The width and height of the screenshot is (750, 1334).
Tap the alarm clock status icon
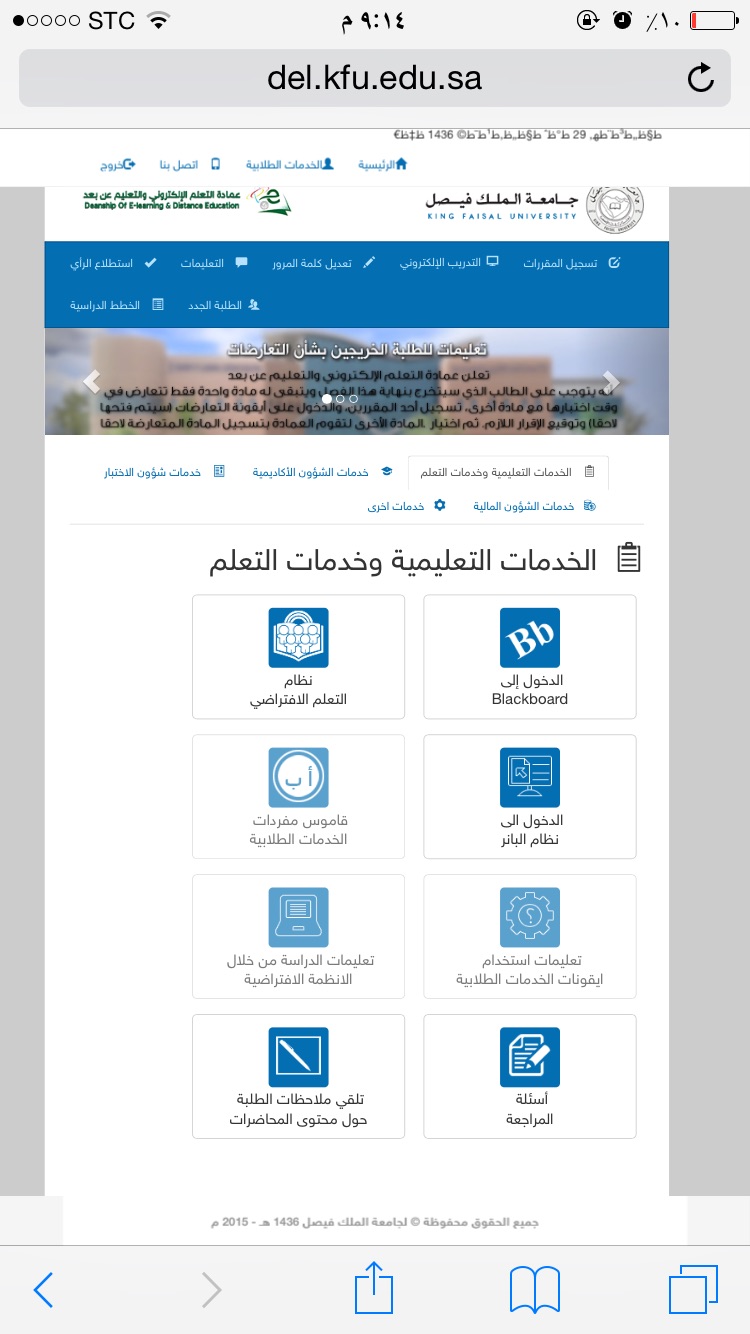click(x=622, y=19)
